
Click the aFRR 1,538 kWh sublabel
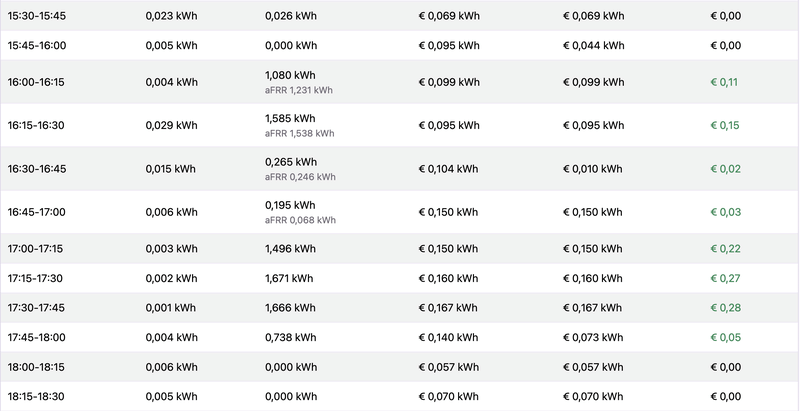pyautogui.click(x=299, y=134)
